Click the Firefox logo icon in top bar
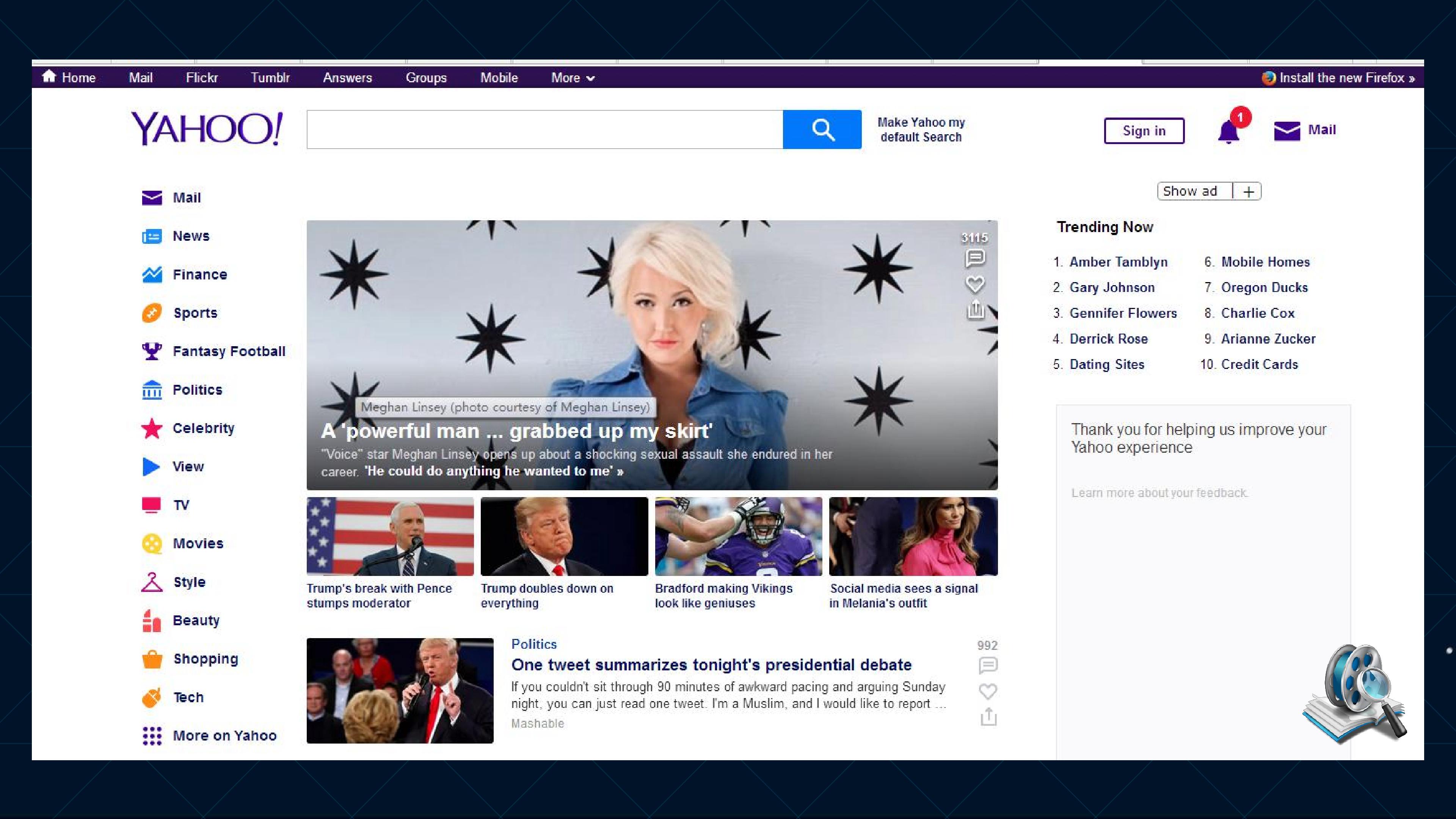The image size is (1456, 819). tap(1268, 77)
